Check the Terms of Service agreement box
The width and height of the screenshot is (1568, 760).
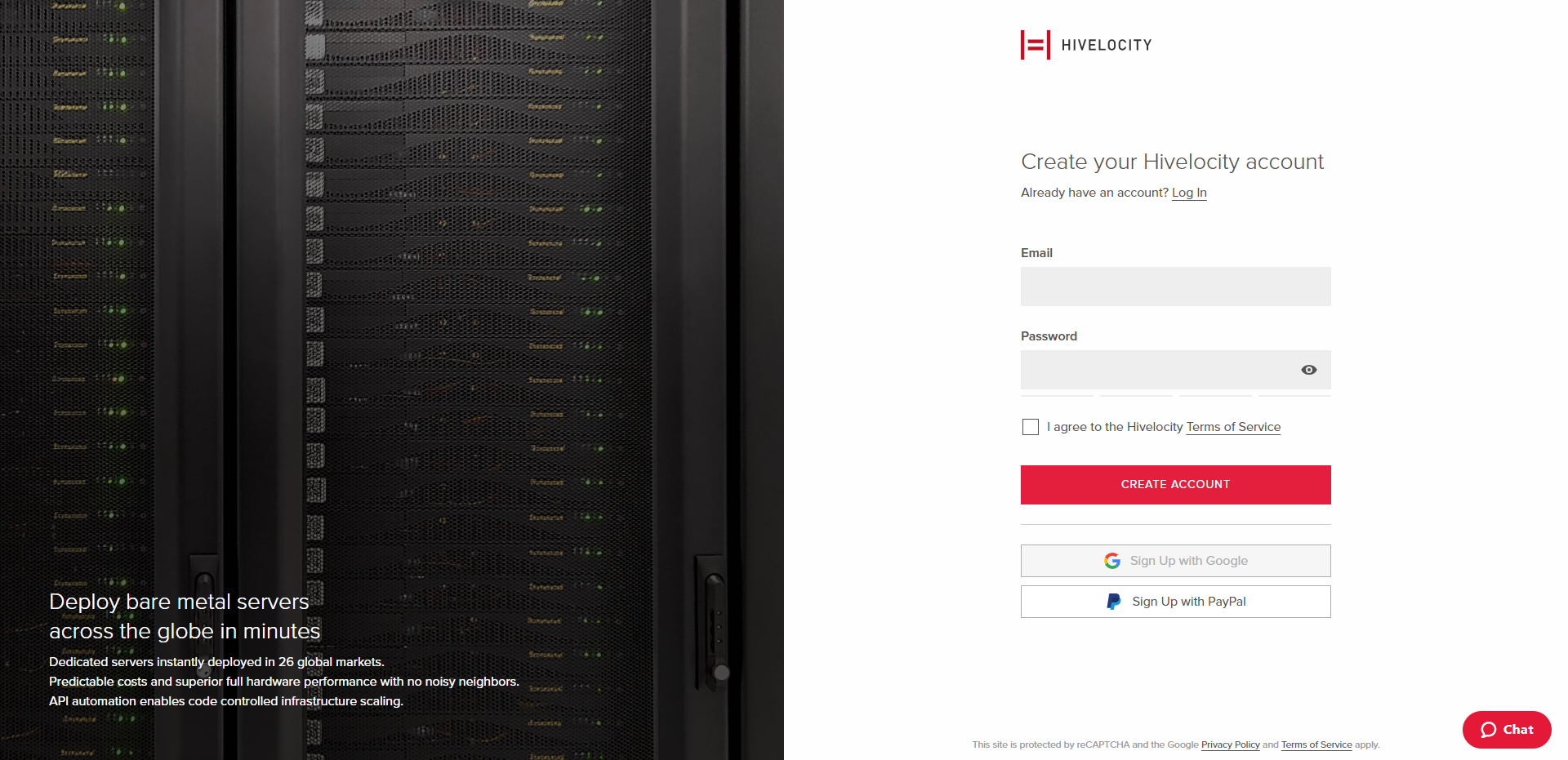(1031, 427)
